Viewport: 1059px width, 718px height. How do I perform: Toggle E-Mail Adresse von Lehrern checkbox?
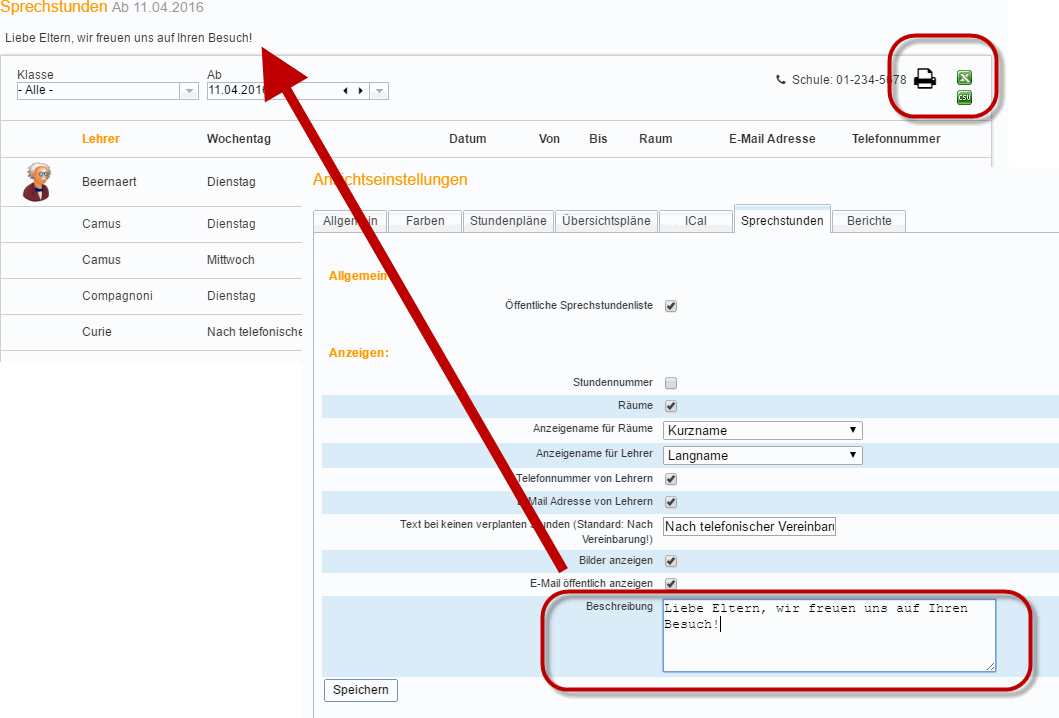tap(671, 502)
